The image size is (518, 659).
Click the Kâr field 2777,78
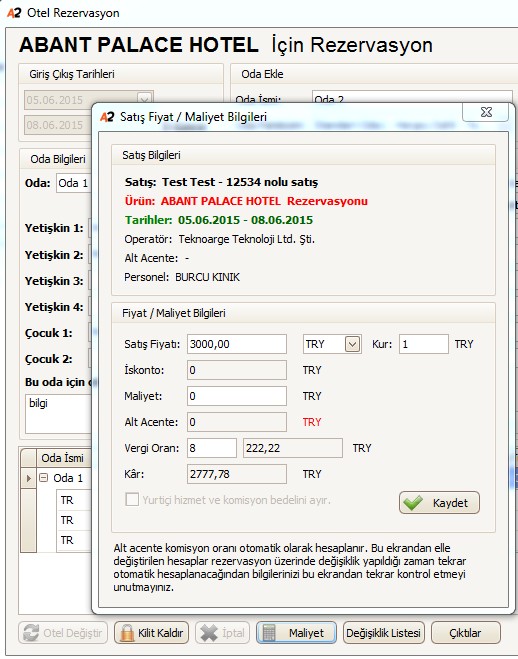tap(237, 474)
